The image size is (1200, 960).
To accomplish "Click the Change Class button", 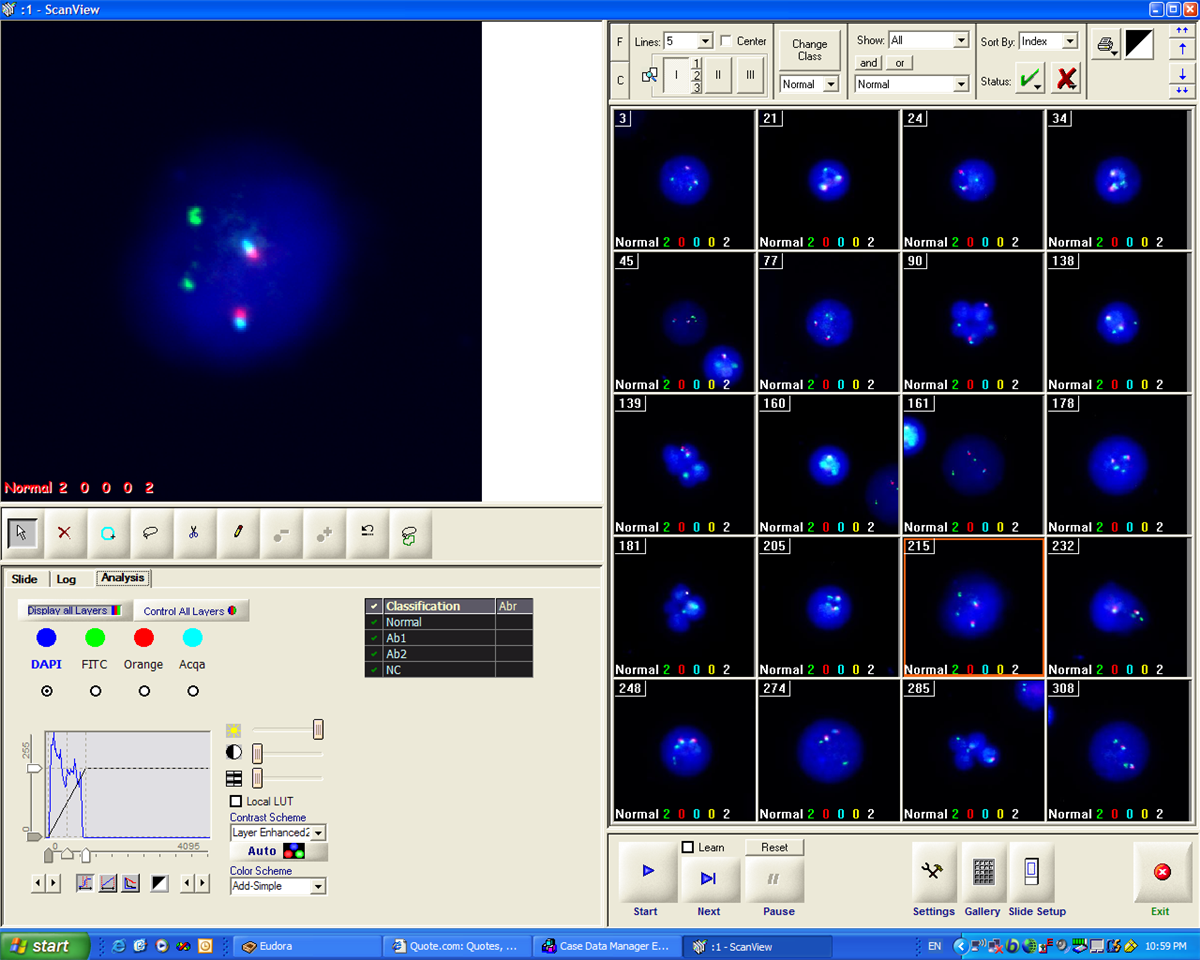I will [810, 49].
